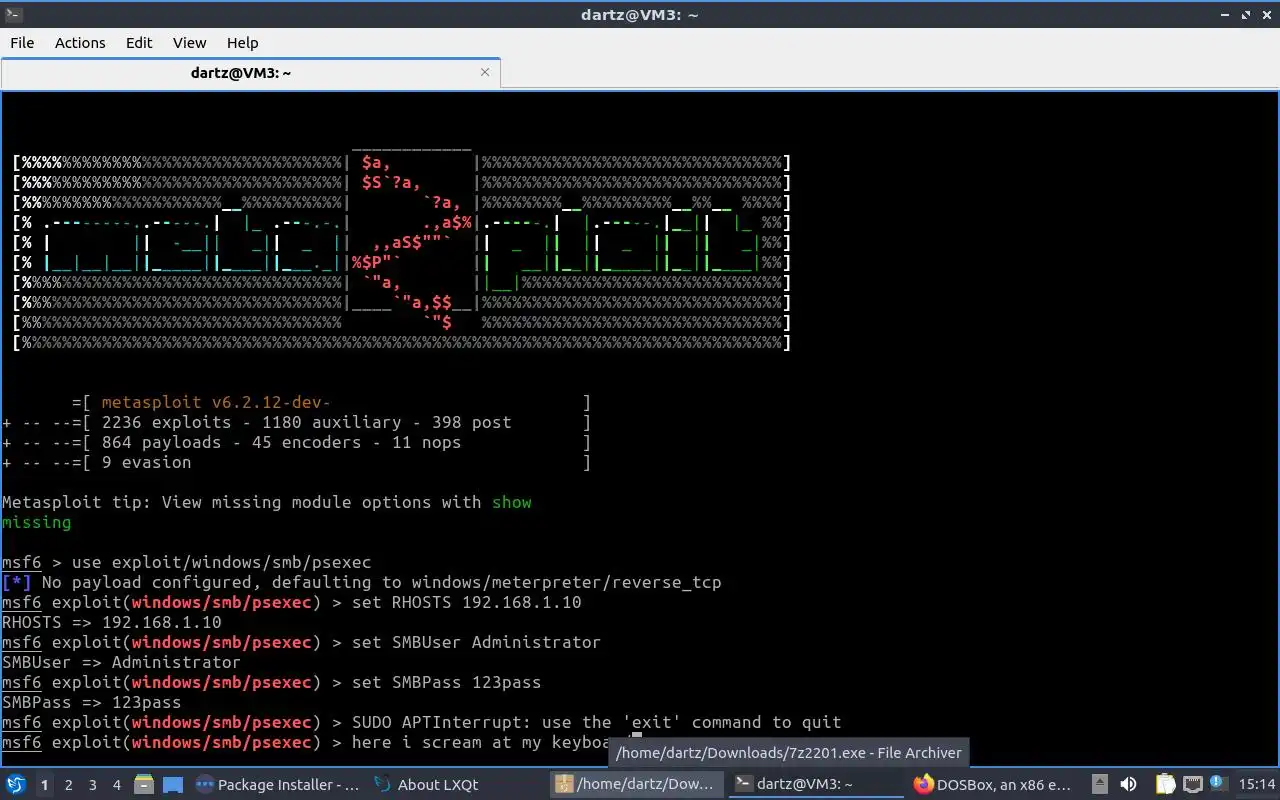This screenshot has height=800, width=1280.
Task: Click the 'set SMBUser Administrator' command
Action: click(476, 642)
